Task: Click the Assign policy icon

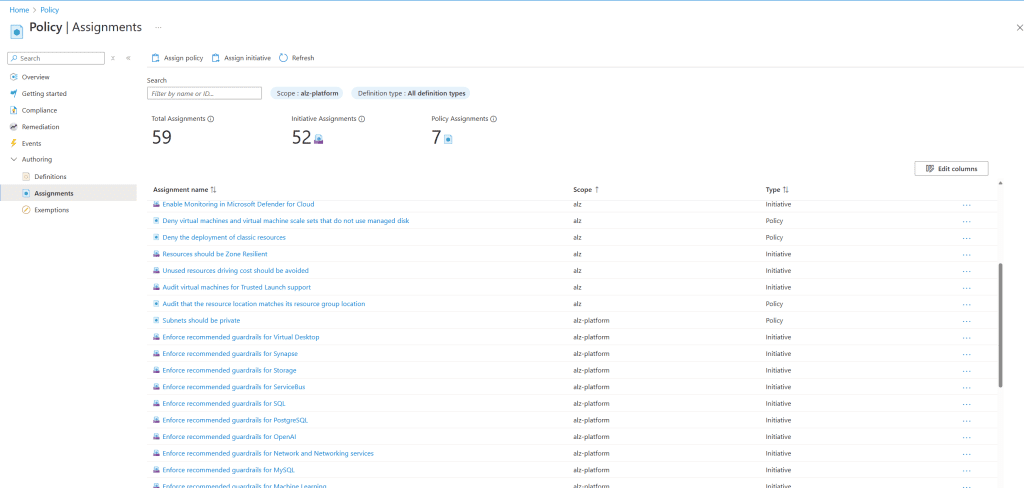Action: [156, 58]
